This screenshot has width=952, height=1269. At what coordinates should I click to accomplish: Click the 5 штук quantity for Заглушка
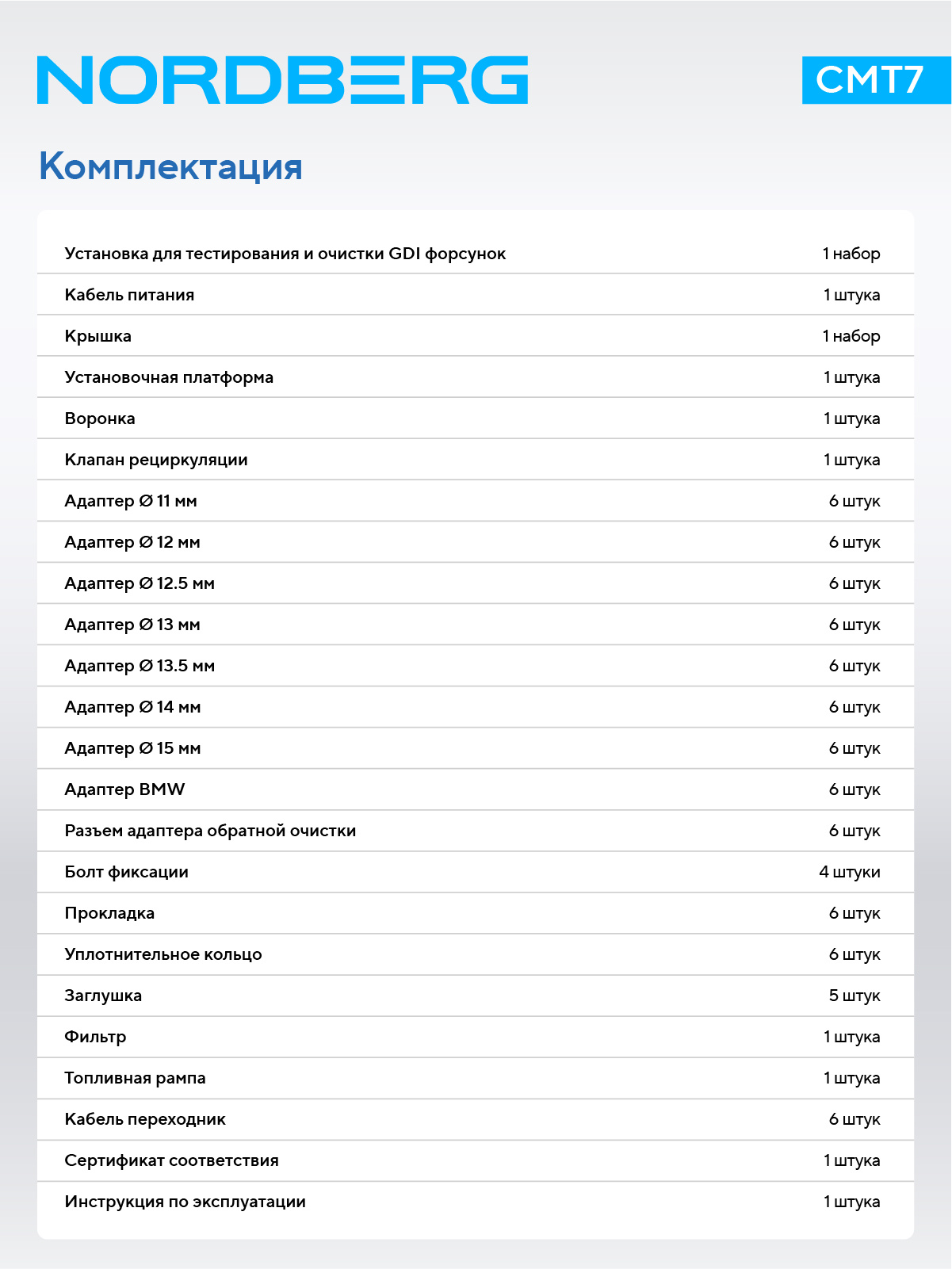click(x=855, y=996)
